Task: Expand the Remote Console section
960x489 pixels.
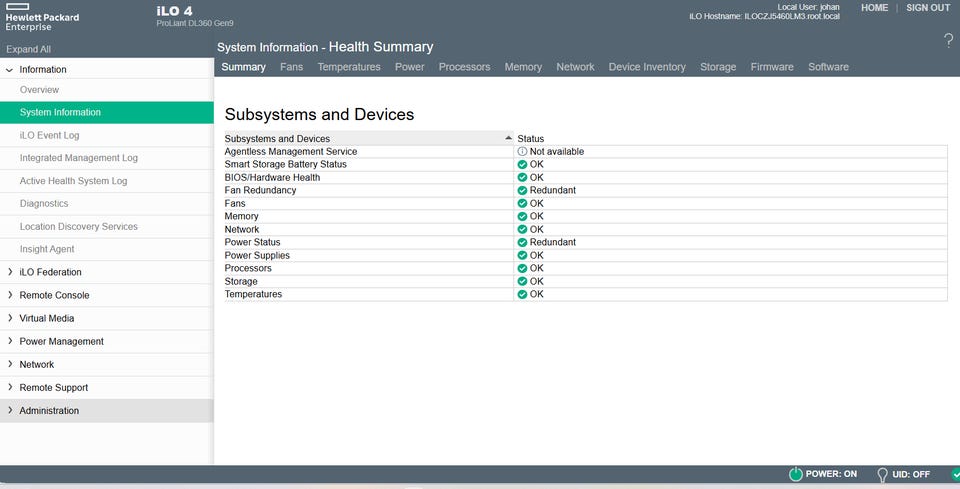Action: [x=10, y=295]
